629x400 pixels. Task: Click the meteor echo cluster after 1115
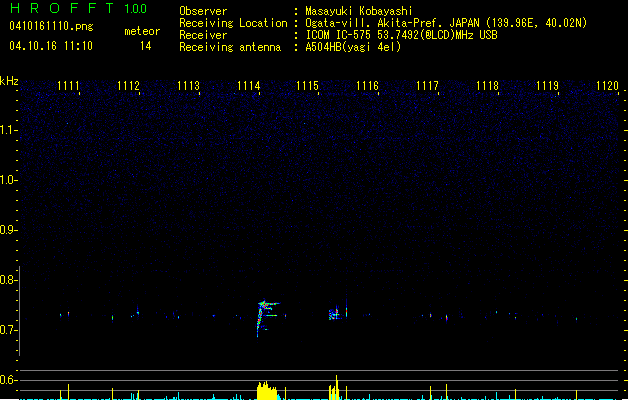tap(335, 313)
